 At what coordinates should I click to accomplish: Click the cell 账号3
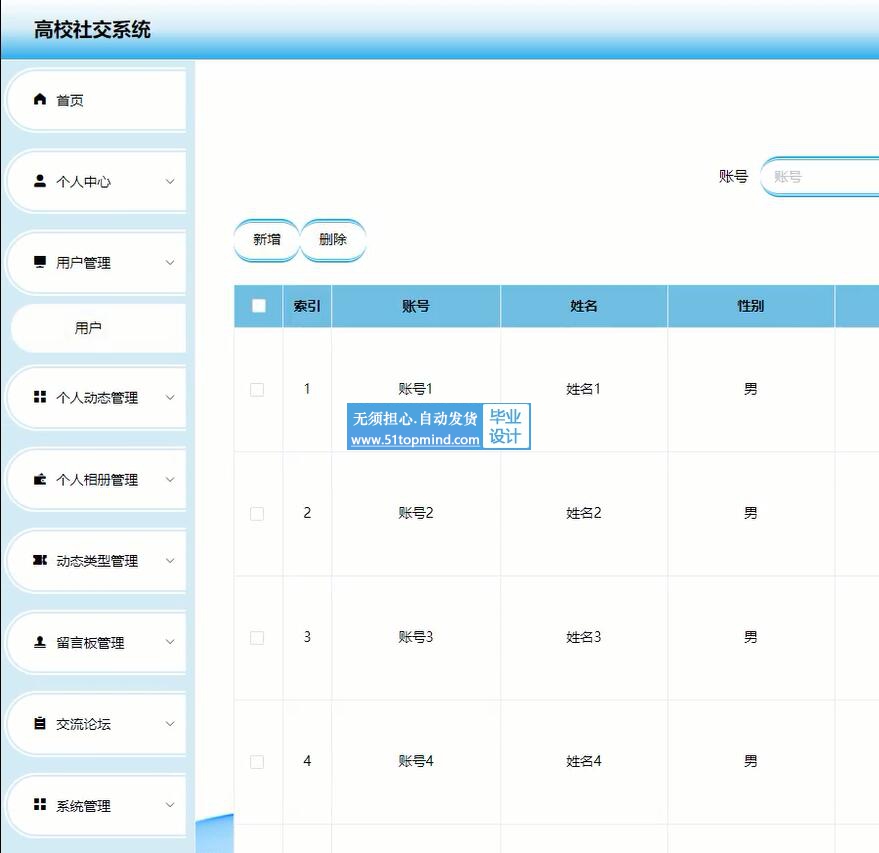[x=415, y=637]
